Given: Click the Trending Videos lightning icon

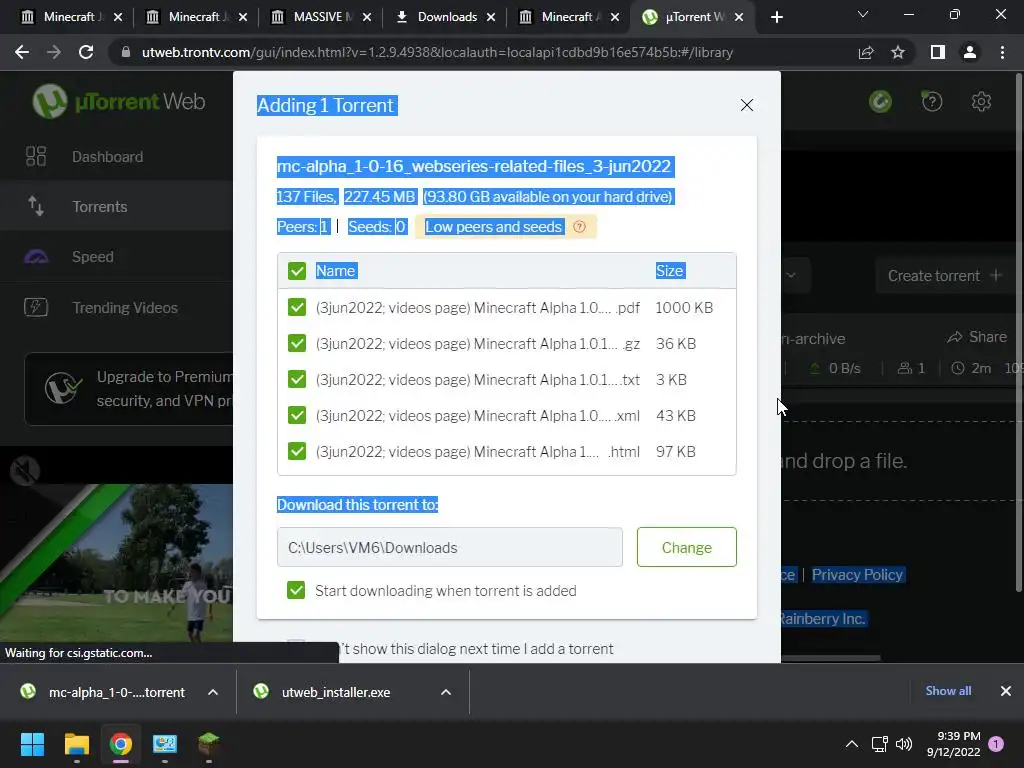Looking at the screenshot, I should [x=36, y=307].
